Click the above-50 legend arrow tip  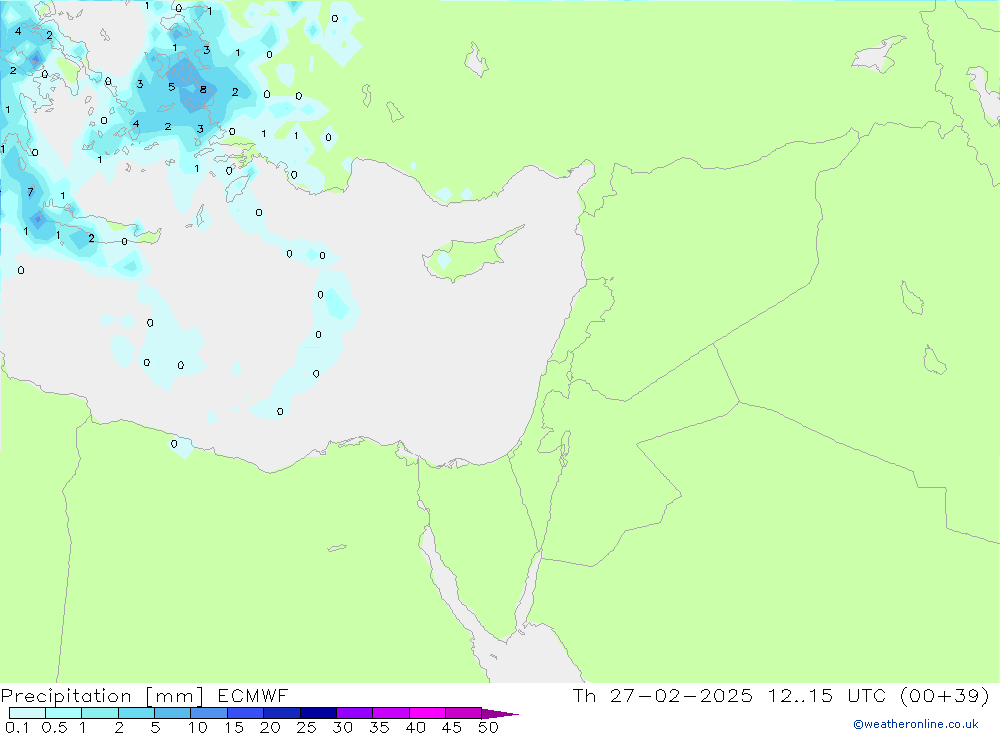(501, 714)
